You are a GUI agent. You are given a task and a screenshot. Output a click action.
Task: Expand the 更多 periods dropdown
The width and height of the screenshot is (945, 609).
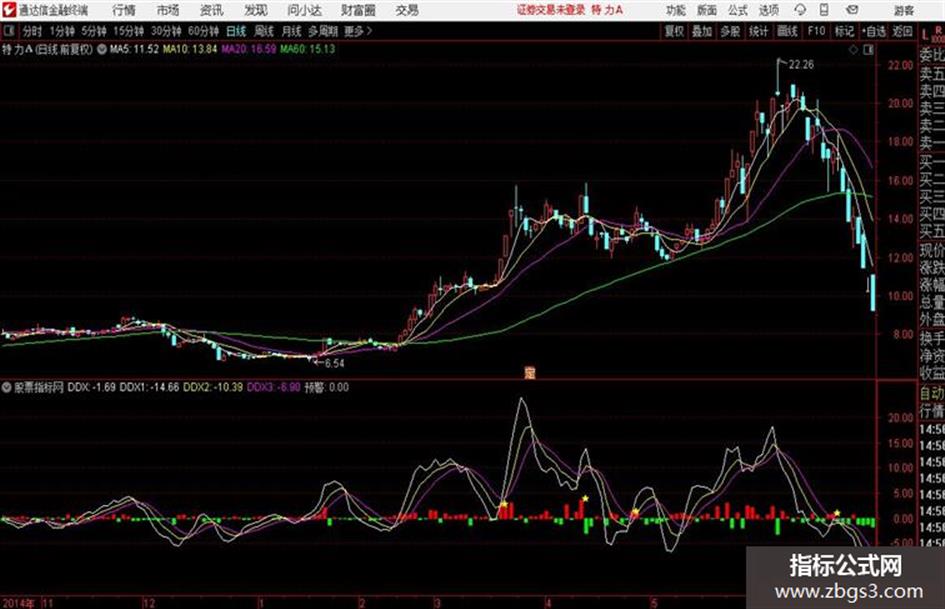[358, 31]
